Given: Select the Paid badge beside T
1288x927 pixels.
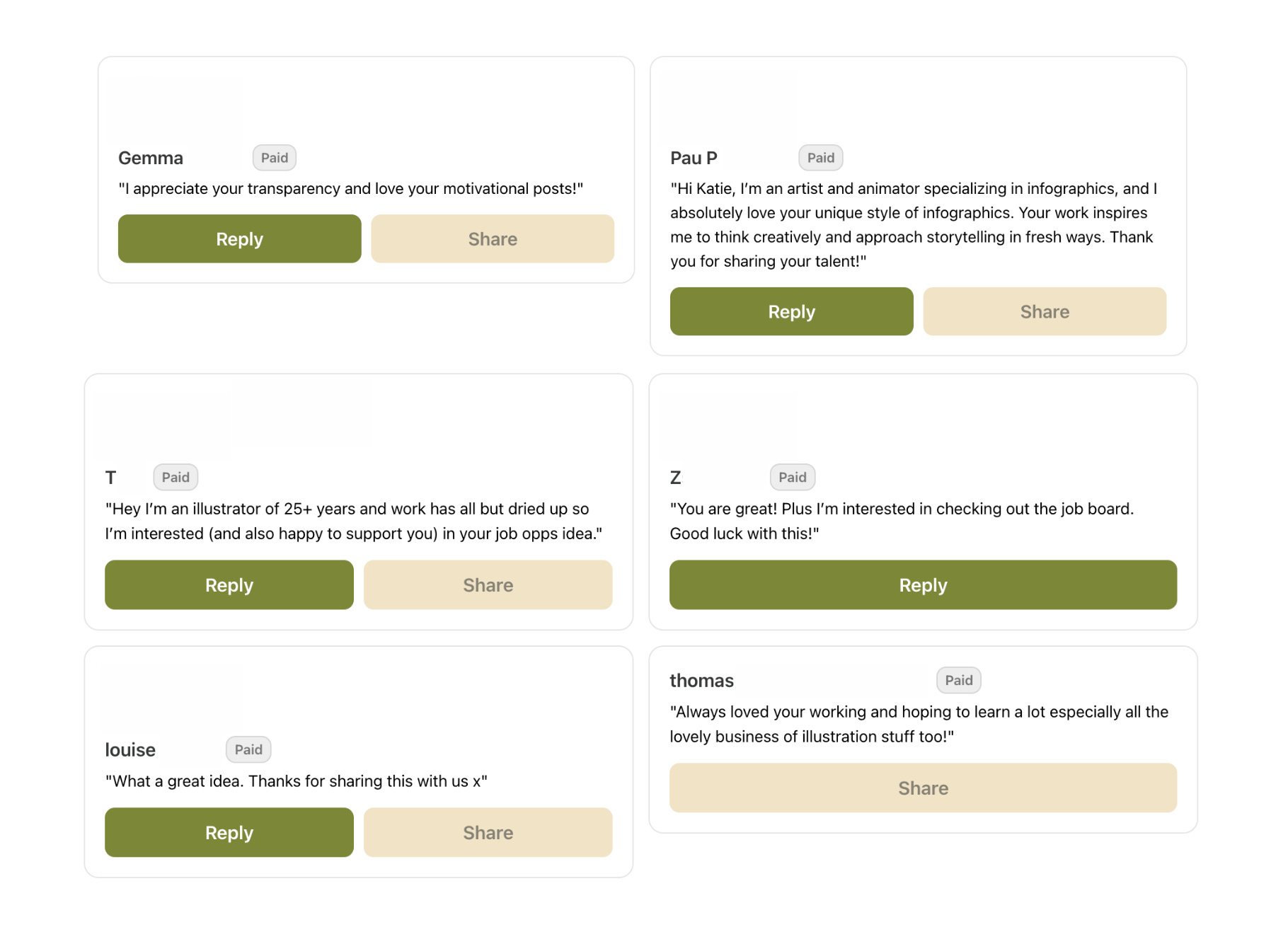Looking at the screenshot, I should click(176, 478).
